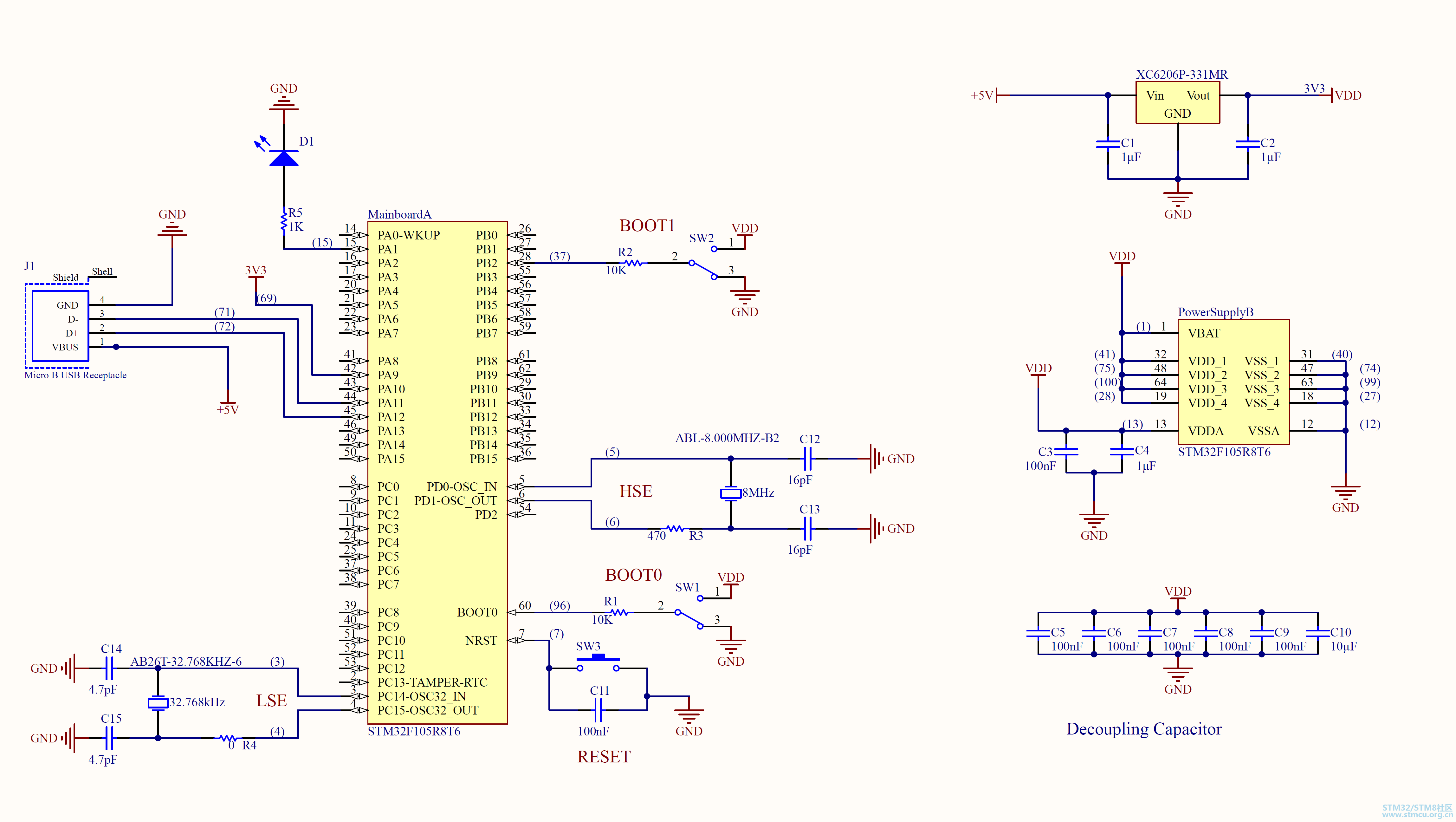1456x822 pixels.
Task: Click the 'MainboardA' designator label
Action: pos(399,214)
